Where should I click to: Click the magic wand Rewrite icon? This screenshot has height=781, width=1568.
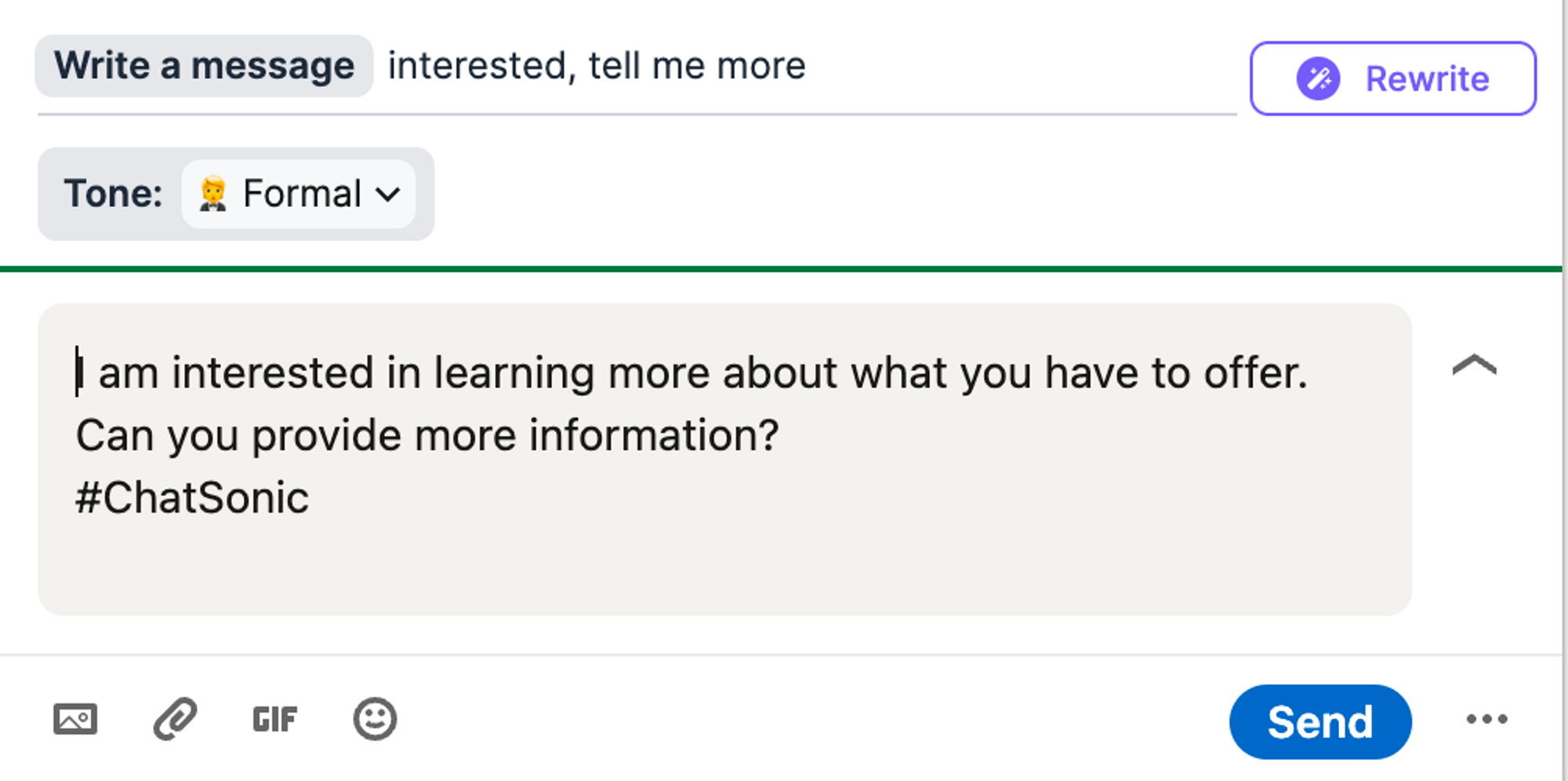[1319, 78]
